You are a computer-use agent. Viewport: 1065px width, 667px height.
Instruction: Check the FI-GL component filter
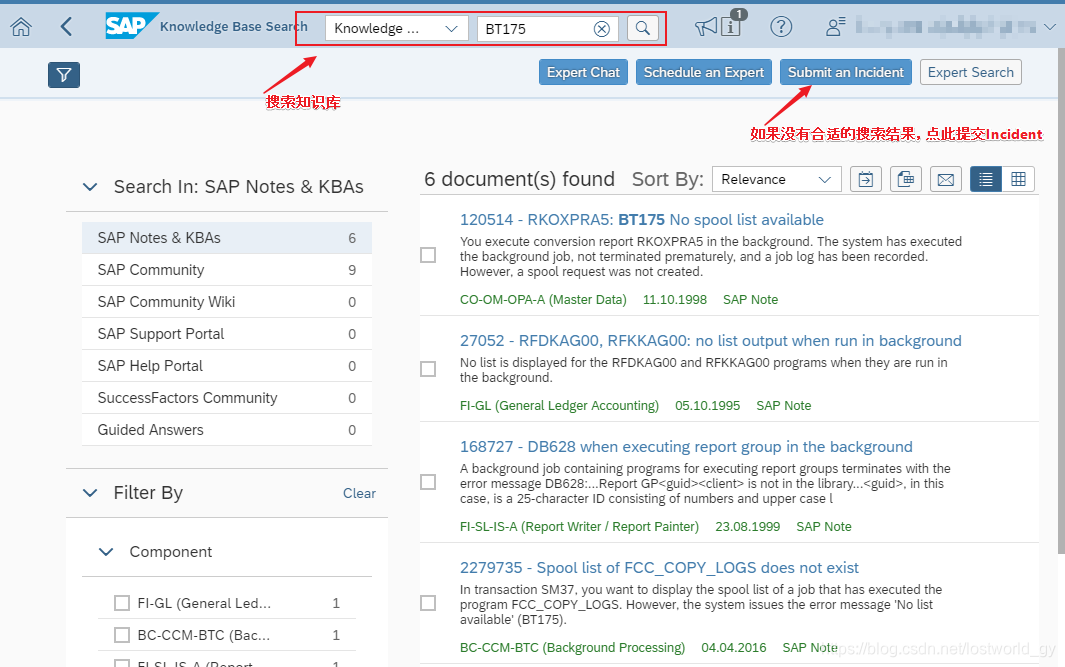coord(122,603)
